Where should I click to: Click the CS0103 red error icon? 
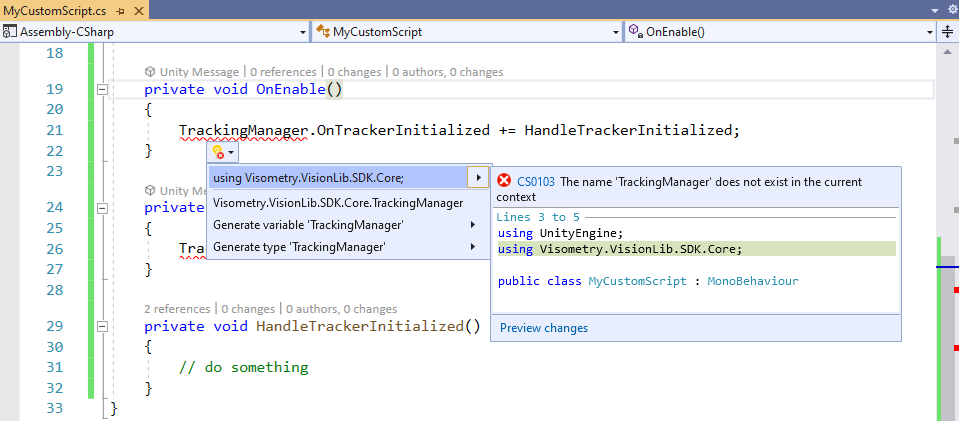(504, 182)
